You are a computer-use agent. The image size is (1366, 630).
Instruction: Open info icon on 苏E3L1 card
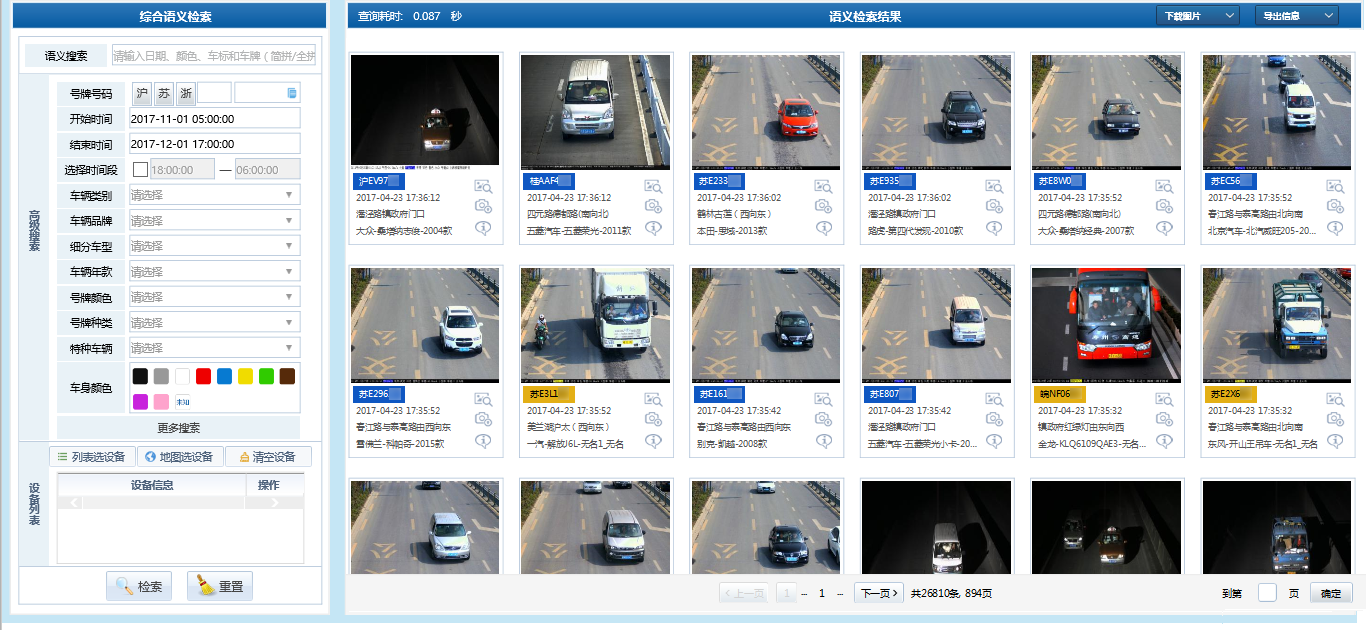pos(654,441)
